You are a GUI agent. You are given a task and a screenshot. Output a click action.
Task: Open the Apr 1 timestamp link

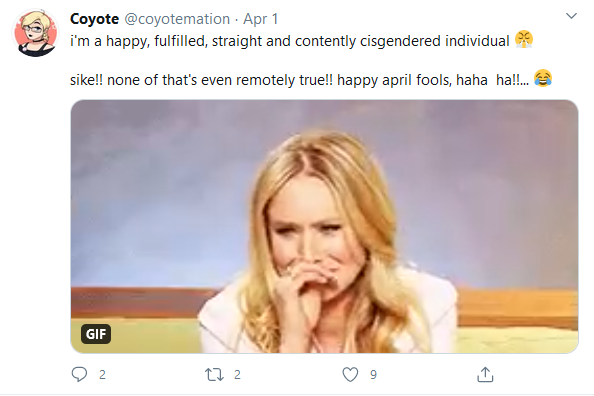pos(261,19)
